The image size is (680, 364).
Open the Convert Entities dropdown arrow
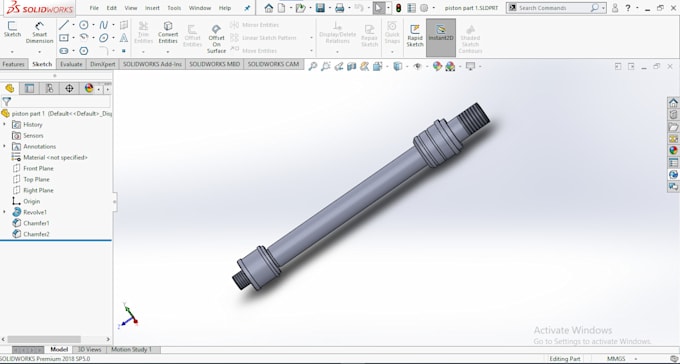[168, 52]
